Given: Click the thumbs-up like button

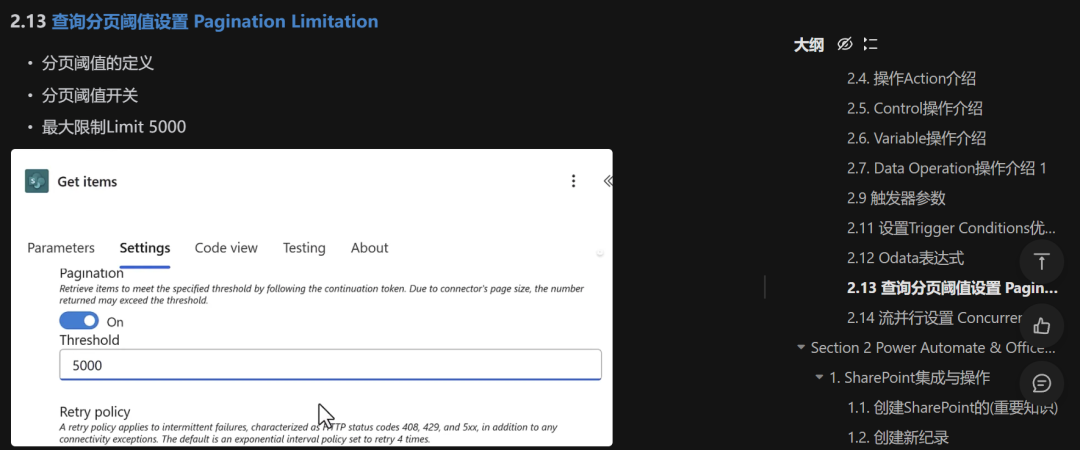Looking at the screenshot, I should [1042, 325].
